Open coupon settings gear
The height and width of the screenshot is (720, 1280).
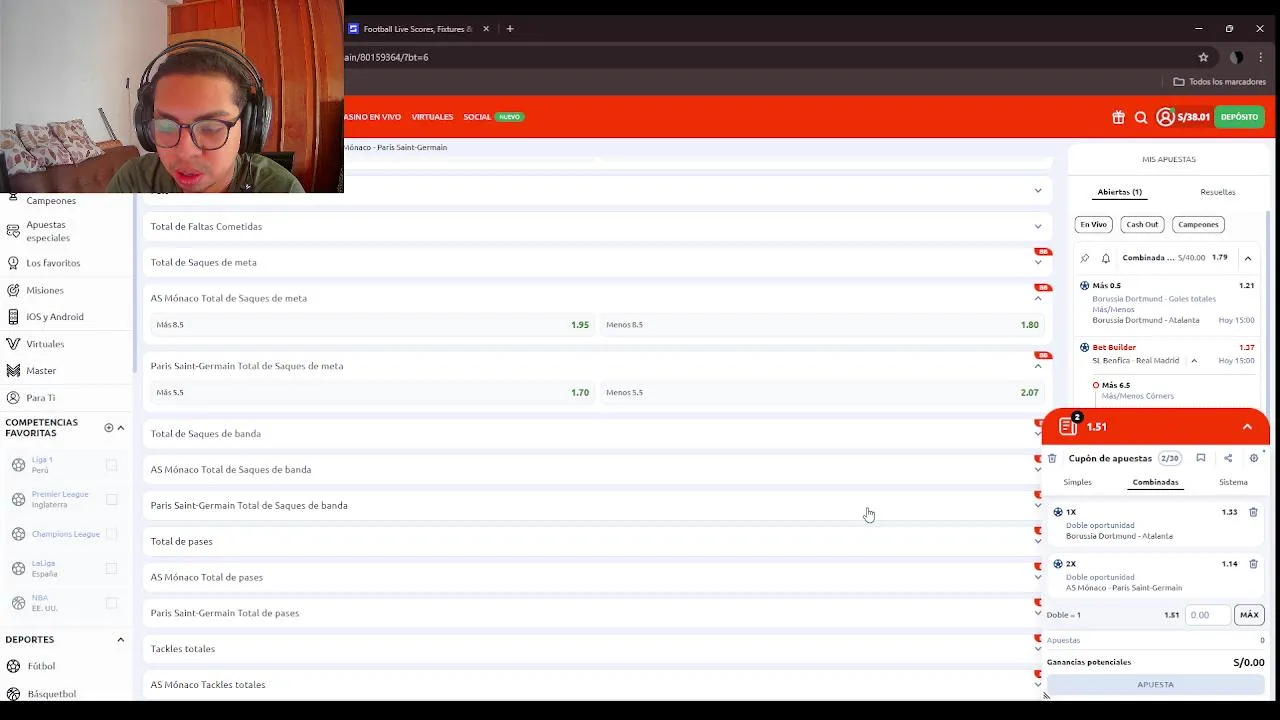click(x=1254, y=458)
